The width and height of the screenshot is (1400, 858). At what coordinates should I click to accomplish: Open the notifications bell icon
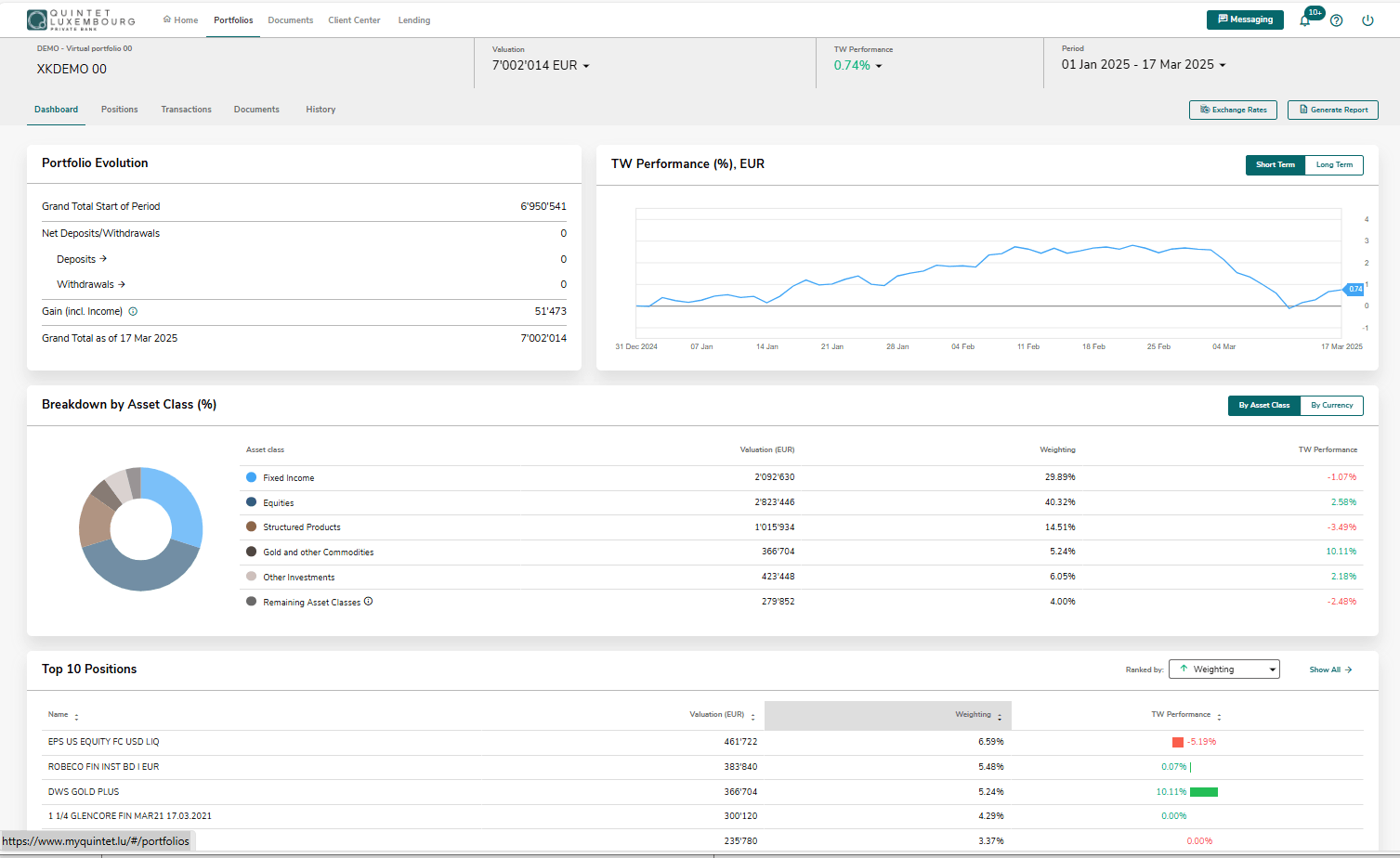pos(1305,20)
